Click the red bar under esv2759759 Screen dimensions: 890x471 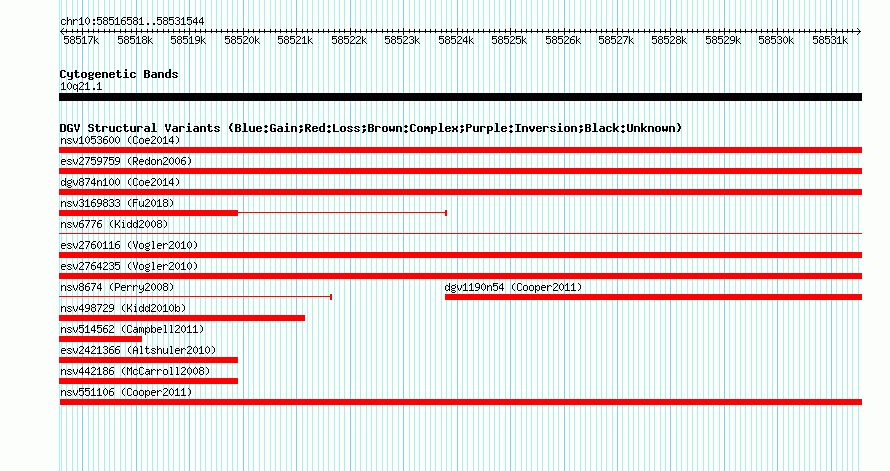(460, 171)
